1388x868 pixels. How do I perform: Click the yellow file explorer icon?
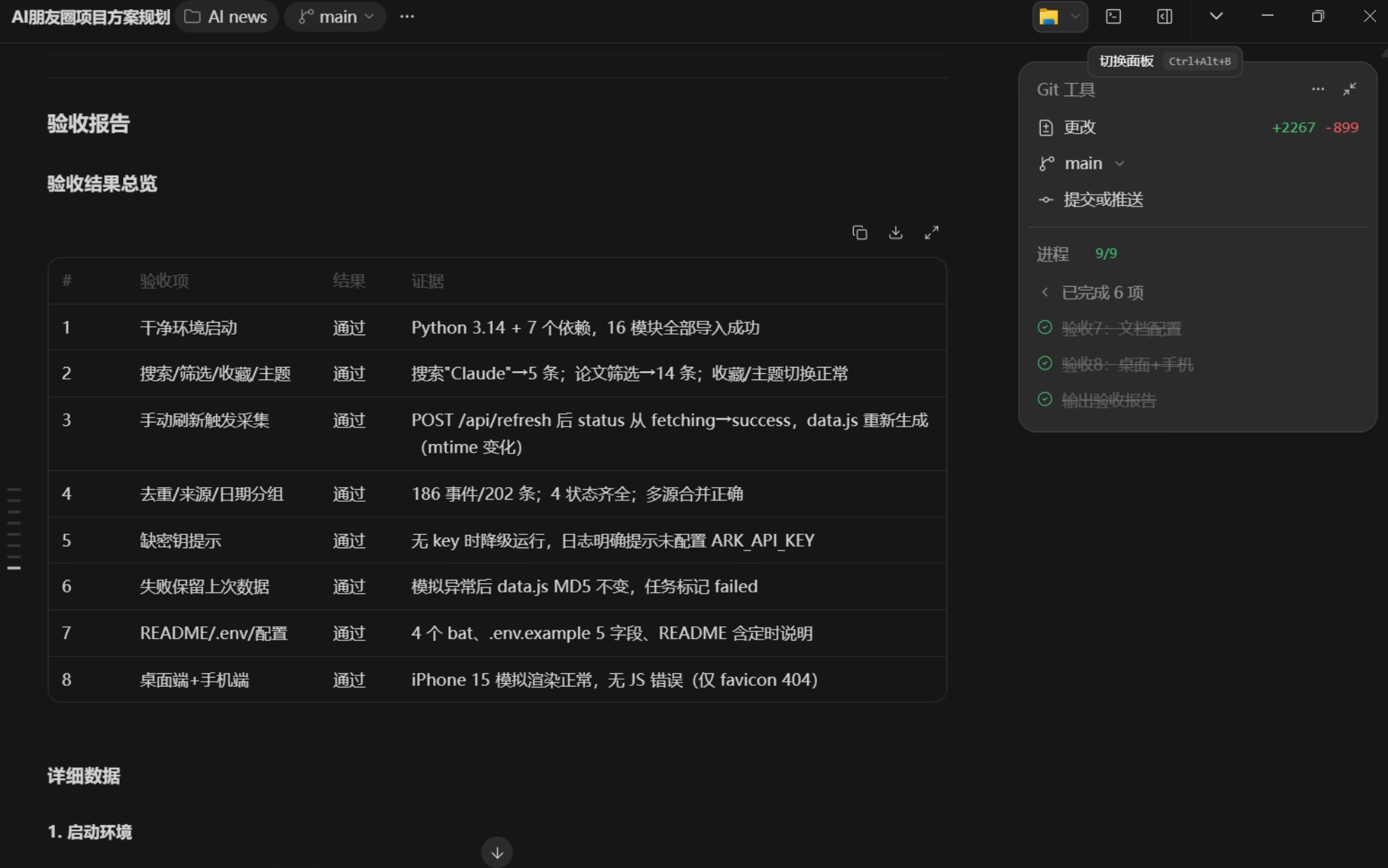1048,17
